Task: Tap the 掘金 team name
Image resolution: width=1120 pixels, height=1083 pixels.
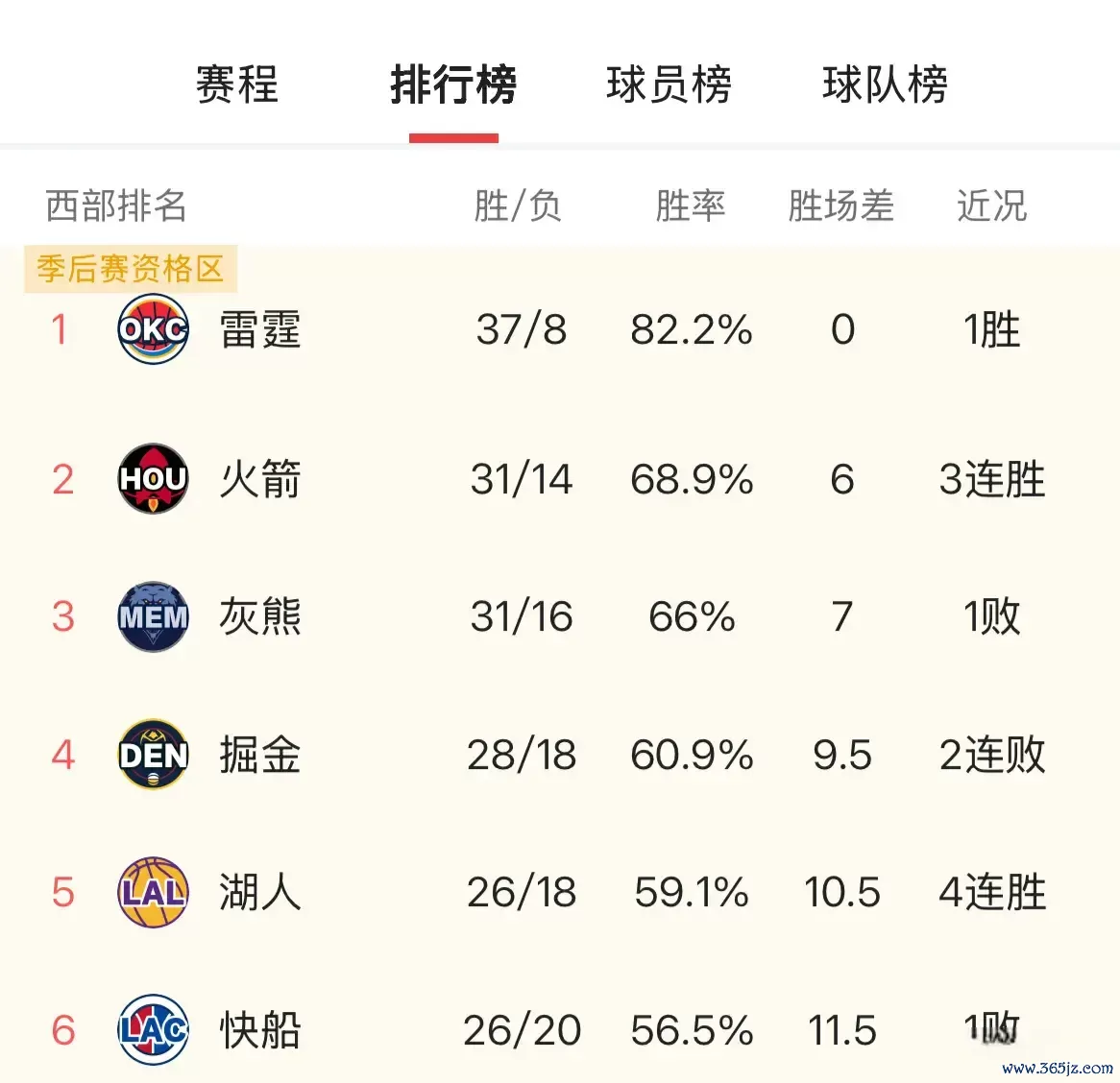Action: (260, 755)
